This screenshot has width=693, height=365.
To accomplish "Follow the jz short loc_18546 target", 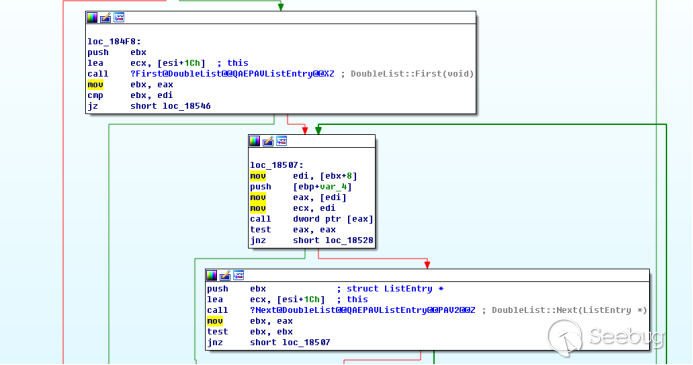I will tap(187, 106).
